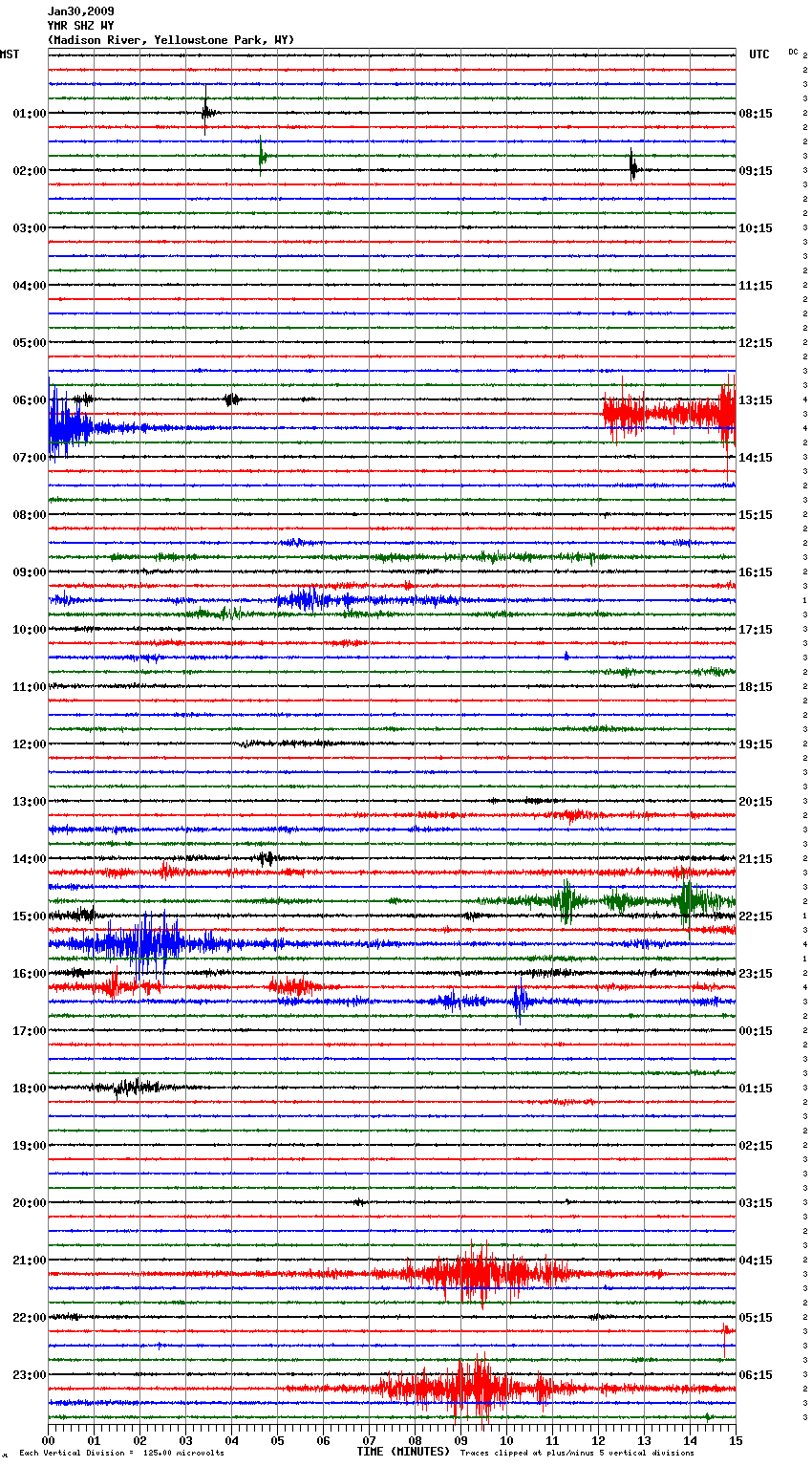Click the 12 minute axis tick label

click(x=598, y=1441)
